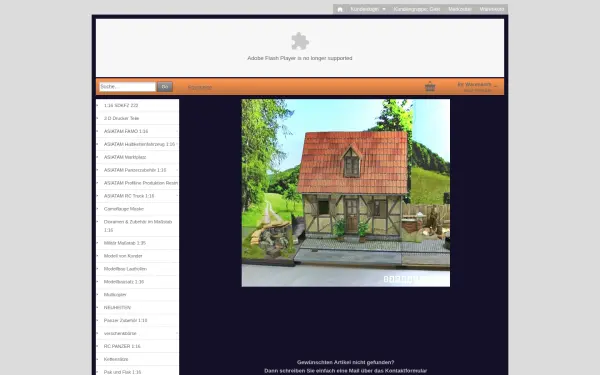Click the Go search button
Screen dimensions: 600x375
click(x=165, y=87)
